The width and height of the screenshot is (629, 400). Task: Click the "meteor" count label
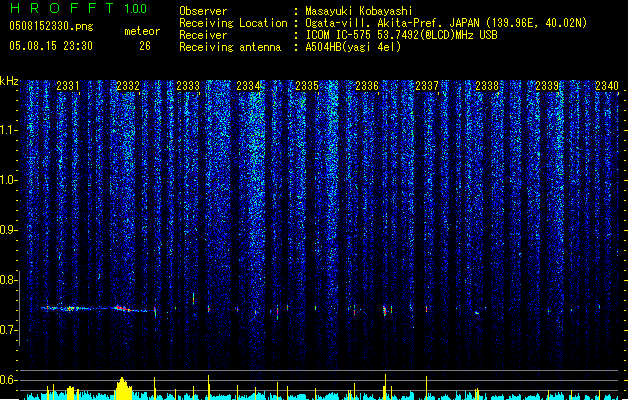142,31
